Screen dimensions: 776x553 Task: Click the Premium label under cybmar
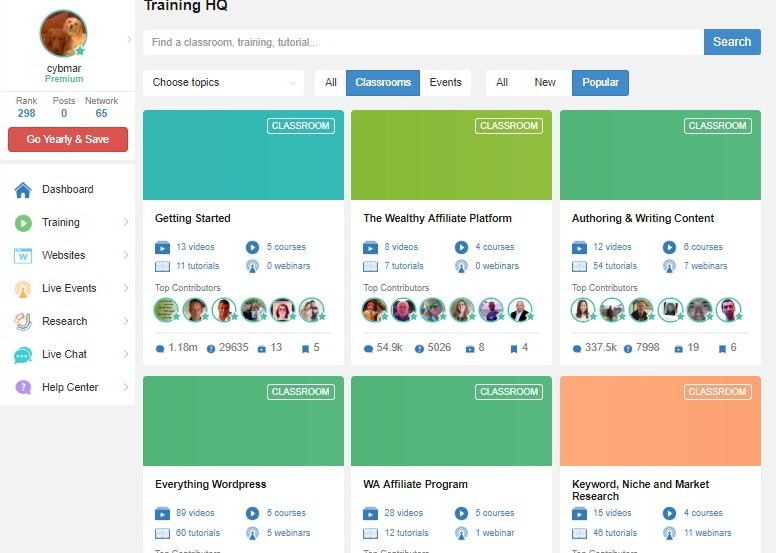click(x=64, y=79)
